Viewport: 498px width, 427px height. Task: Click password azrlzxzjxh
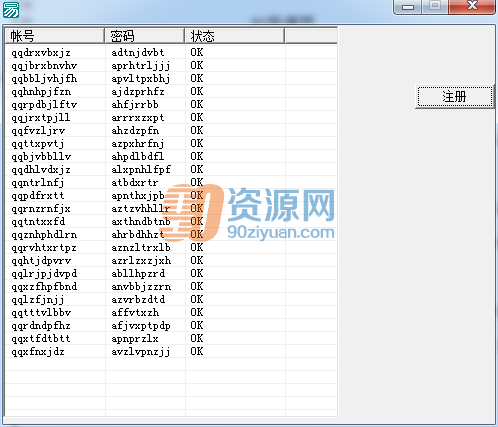(x=141, y=261)
